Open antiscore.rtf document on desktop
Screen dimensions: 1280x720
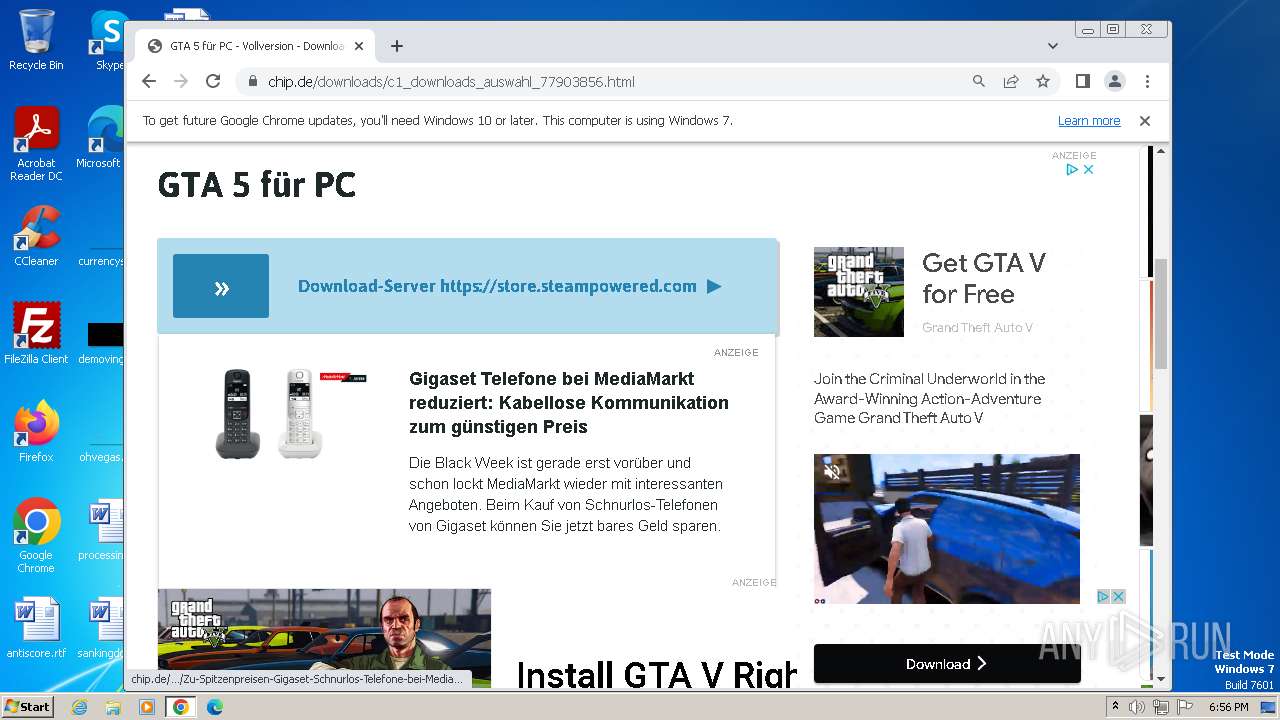(36, 628)
